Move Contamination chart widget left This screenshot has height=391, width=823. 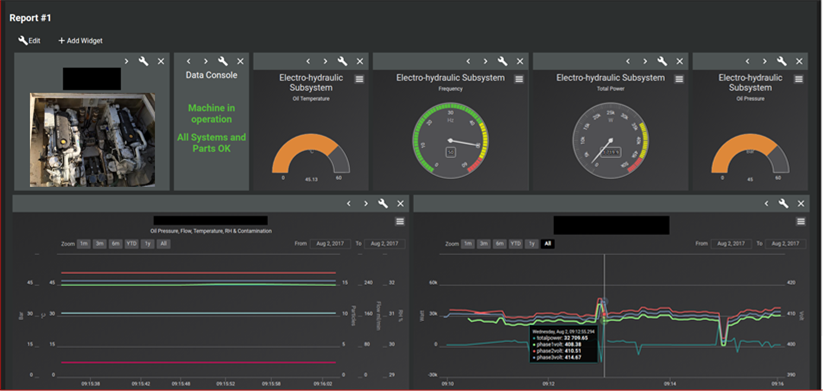[349, 204]
